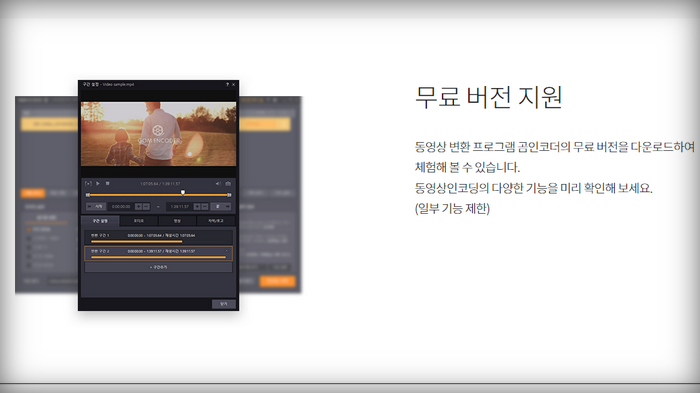700x393 pixels.
Task: Click the line 동영상인코딩의 다양한 기능을 미리 확인해 보세요.
Action: click(x=534, y=188)
